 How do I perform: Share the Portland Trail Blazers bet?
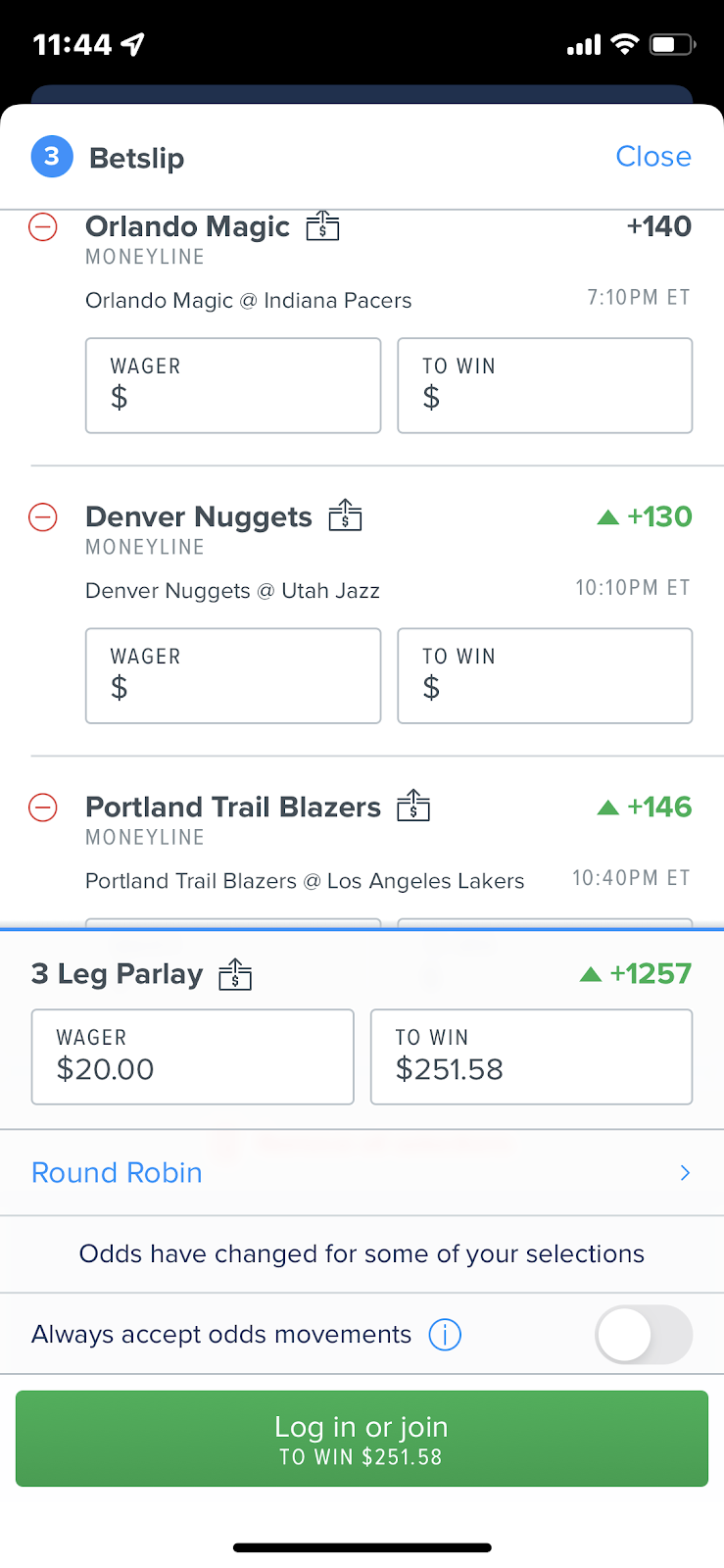pyautogui.click(x=413, y=806)
